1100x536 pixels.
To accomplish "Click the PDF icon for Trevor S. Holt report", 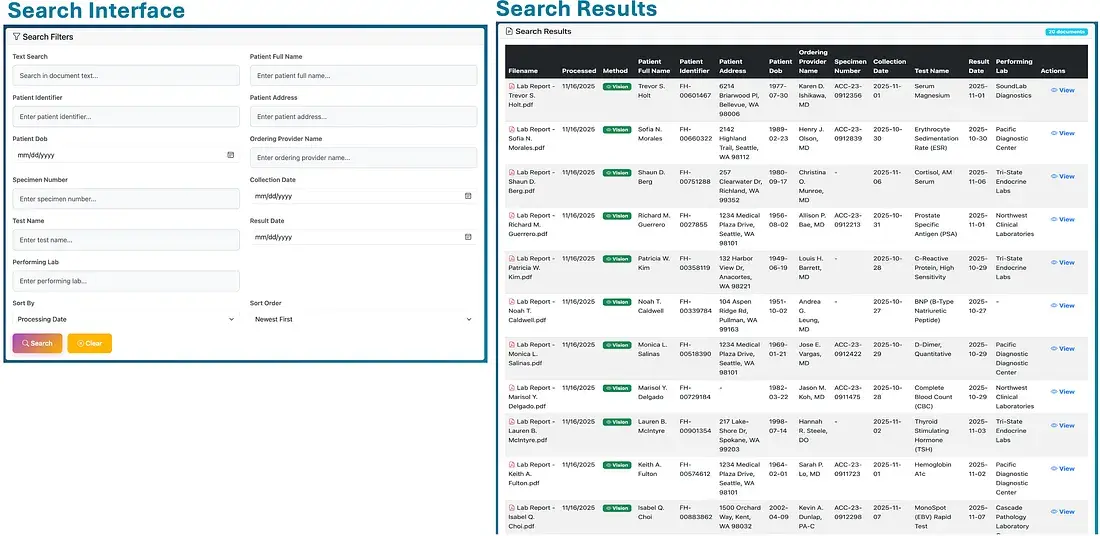I will [x=512, y=87].
